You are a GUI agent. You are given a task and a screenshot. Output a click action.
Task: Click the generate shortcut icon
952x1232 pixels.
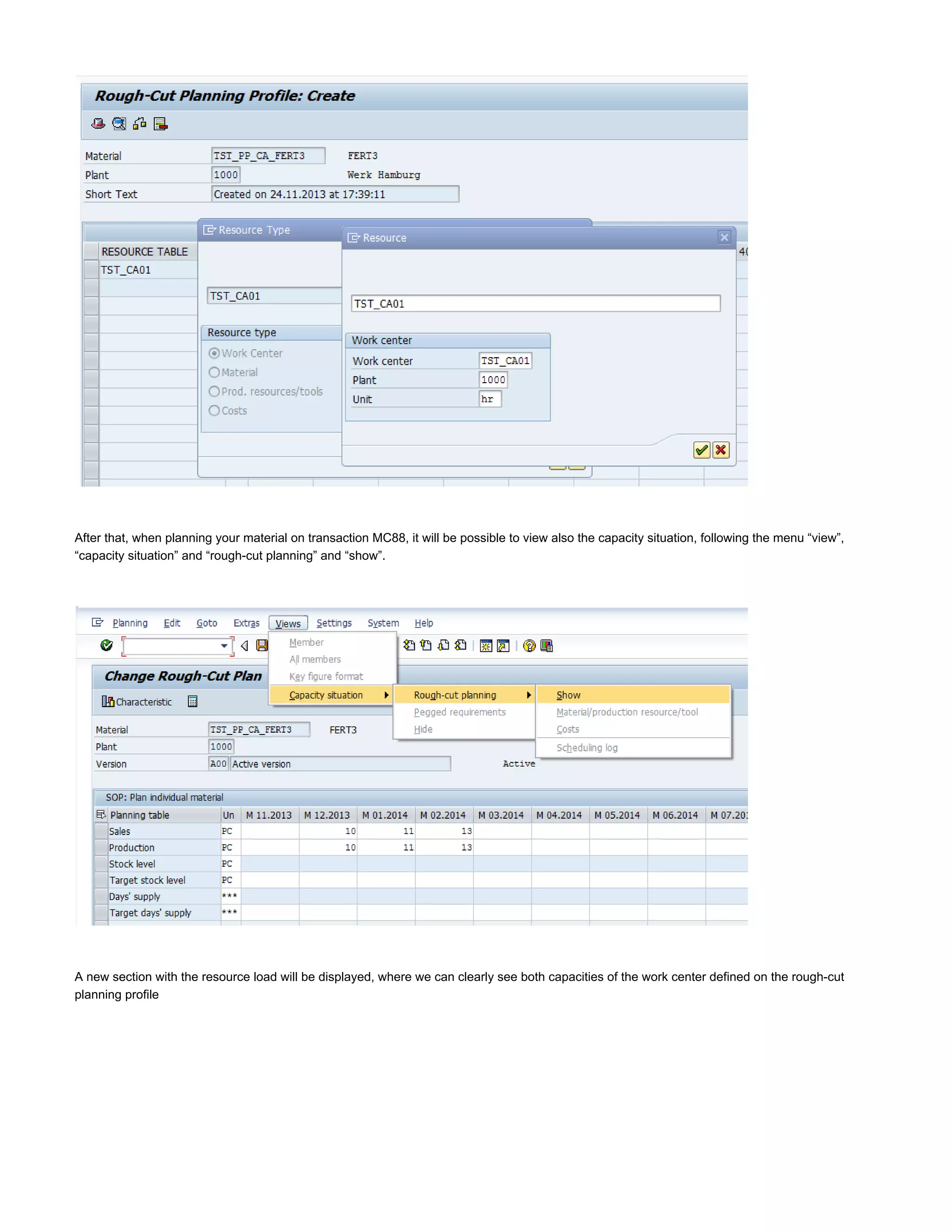[x=503, y=645]
